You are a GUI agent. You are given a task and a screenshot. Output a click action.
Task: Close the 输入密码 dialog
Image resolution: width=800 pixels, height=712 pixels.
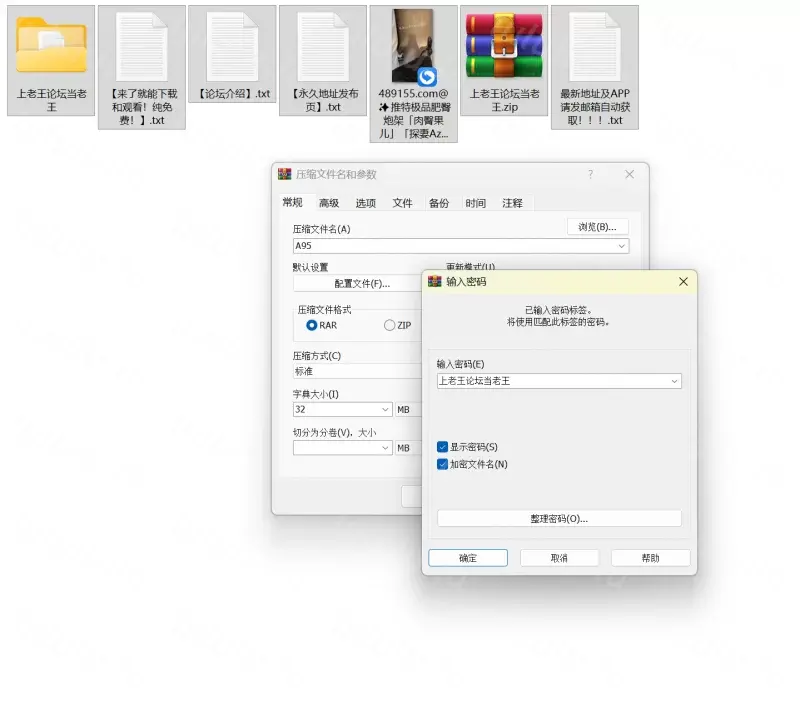click(684, 282)
